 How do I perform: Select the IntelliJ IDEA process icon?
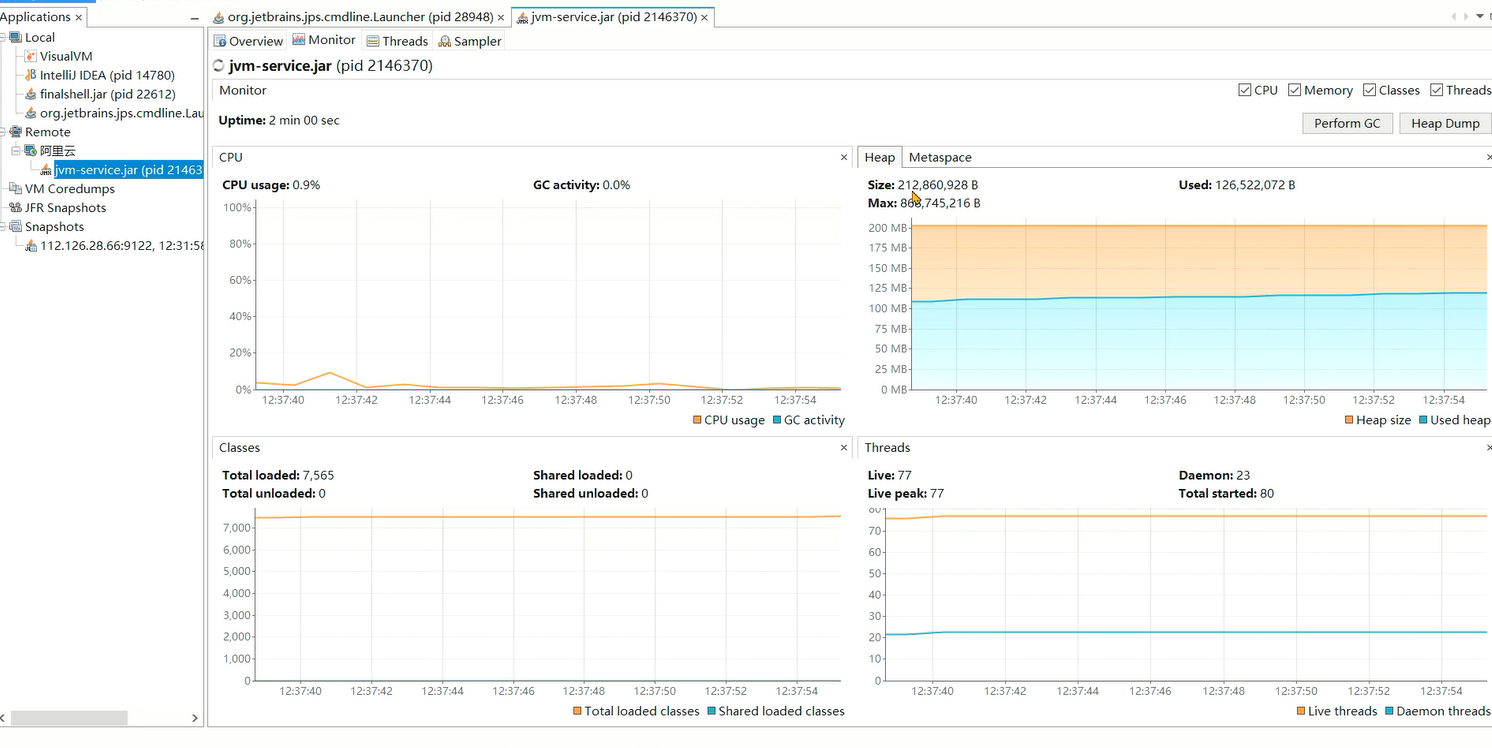(x=31, y=75)
